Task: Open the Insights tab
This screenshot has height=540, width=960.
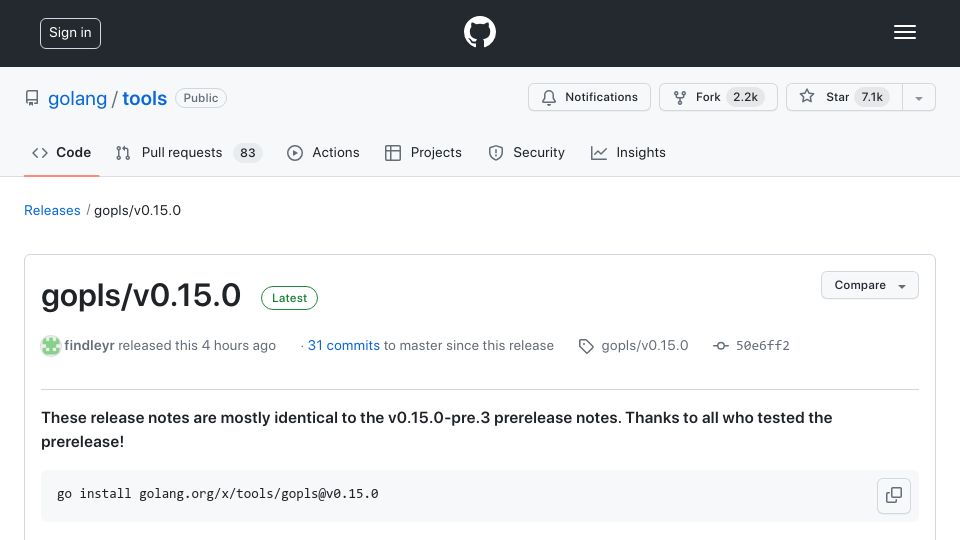Action: (x=628, y=152)
